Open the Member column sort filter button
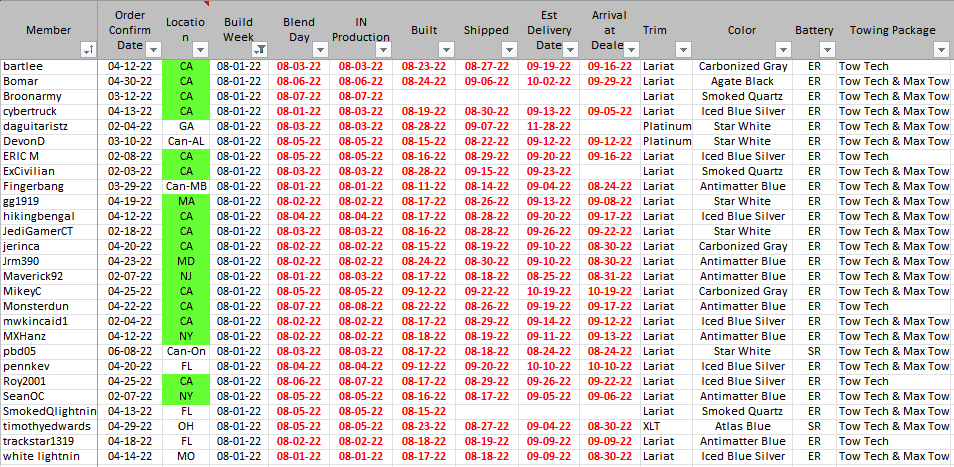Image resolution: width=954 pixels, height=467 pixels. click(89, 49)
